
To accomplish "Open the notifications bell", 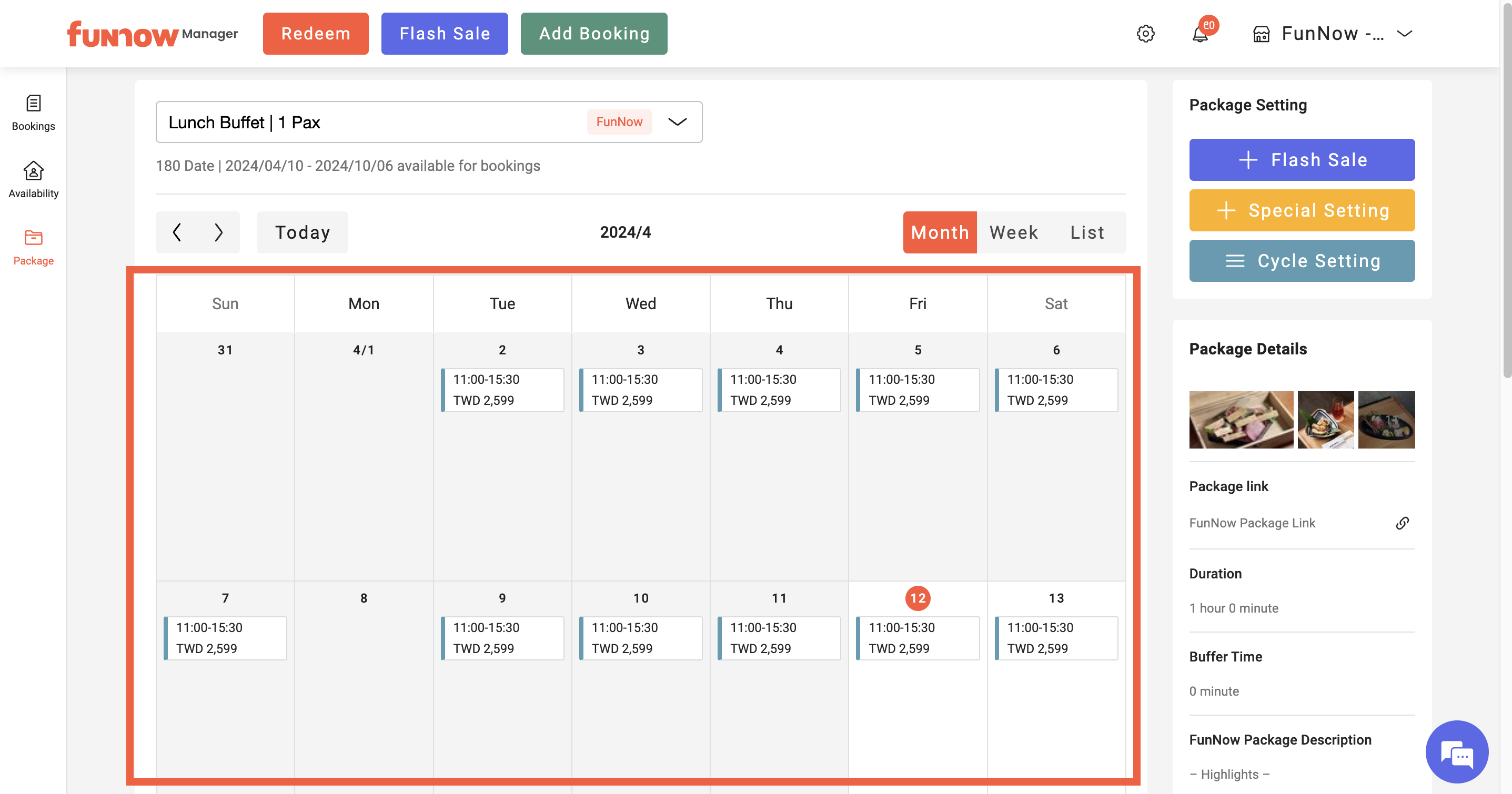I will click(x=1201, y=34).
